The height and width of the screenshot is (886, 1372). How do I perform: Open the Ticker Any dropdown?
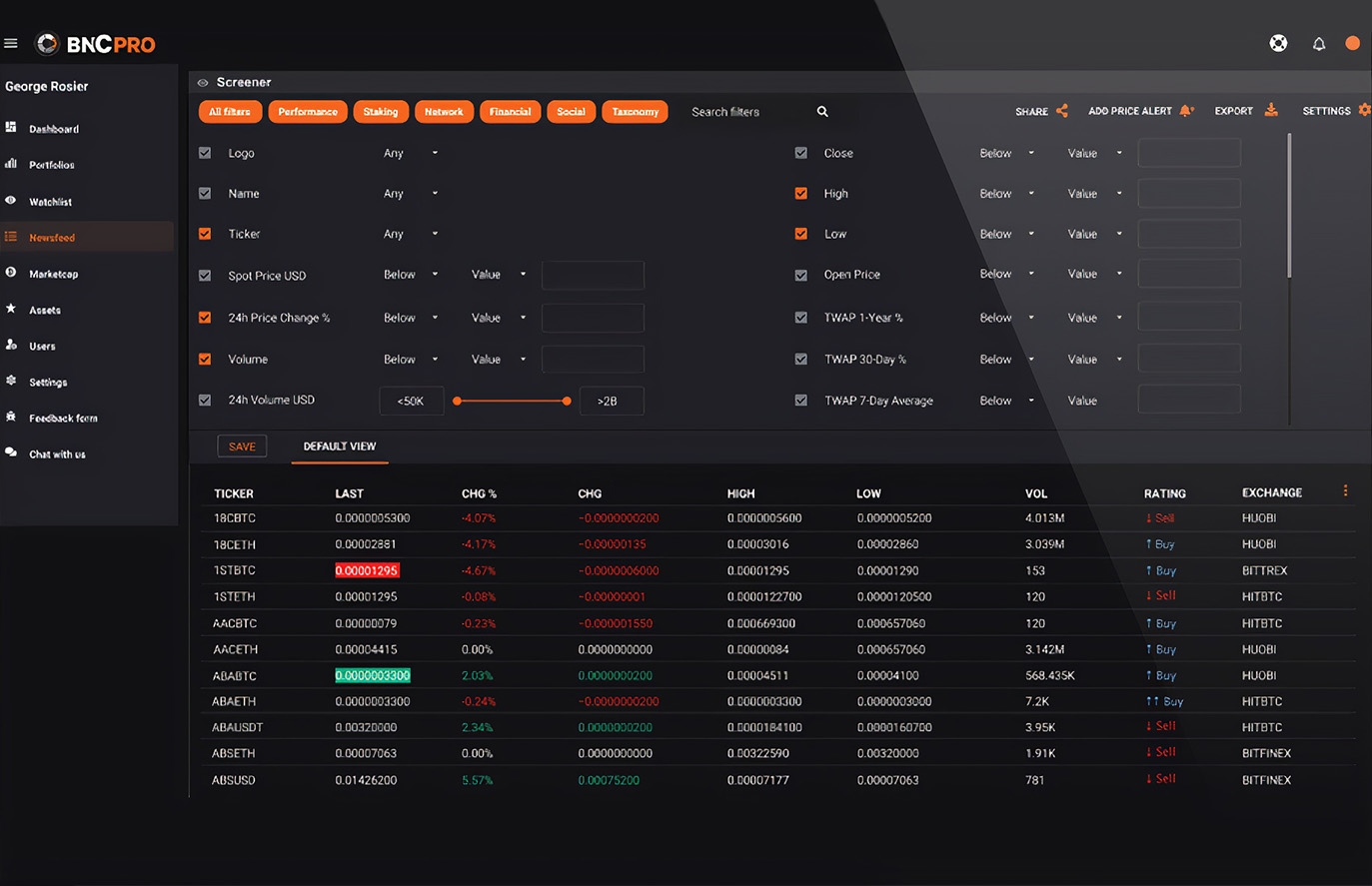point(411,234)
